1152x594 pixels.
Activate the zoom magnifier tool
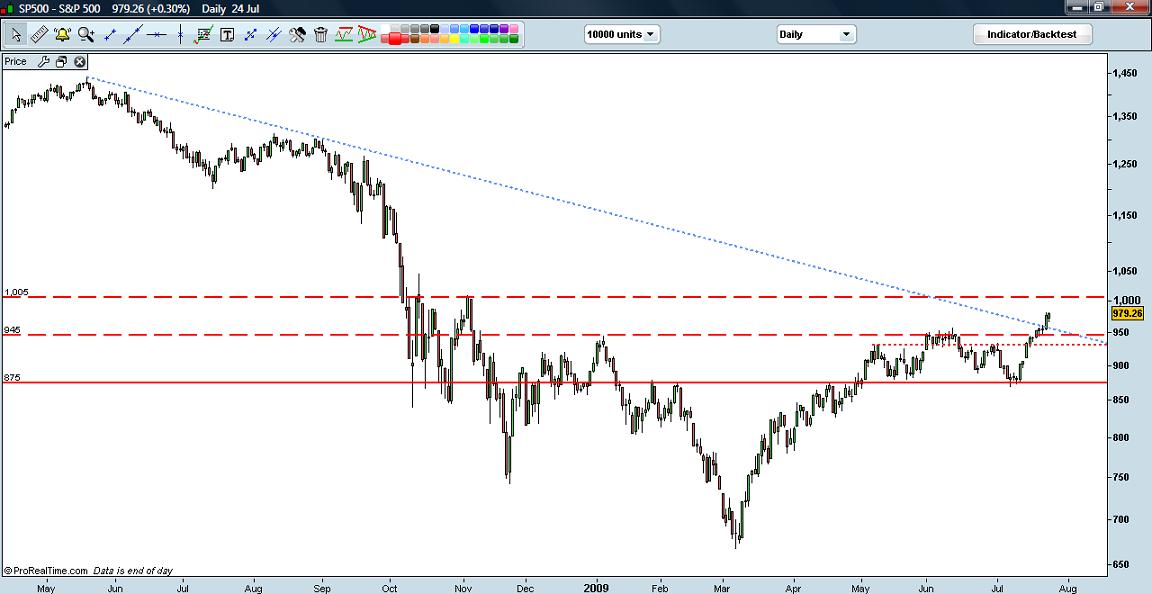tap(86, 34)
